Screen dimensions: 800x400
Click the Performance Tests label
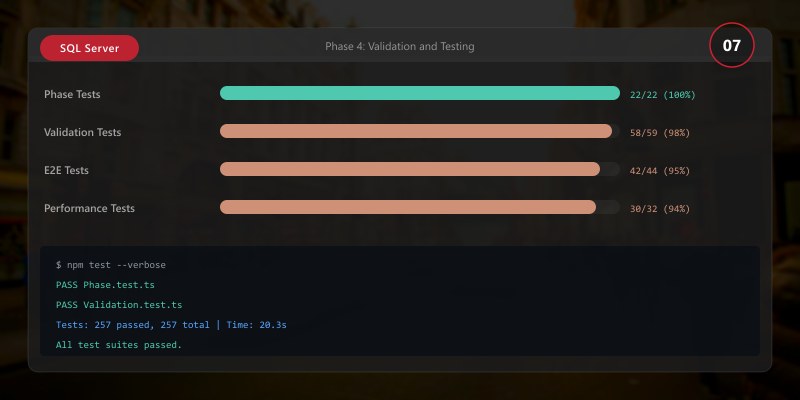(x=89, y=208)
